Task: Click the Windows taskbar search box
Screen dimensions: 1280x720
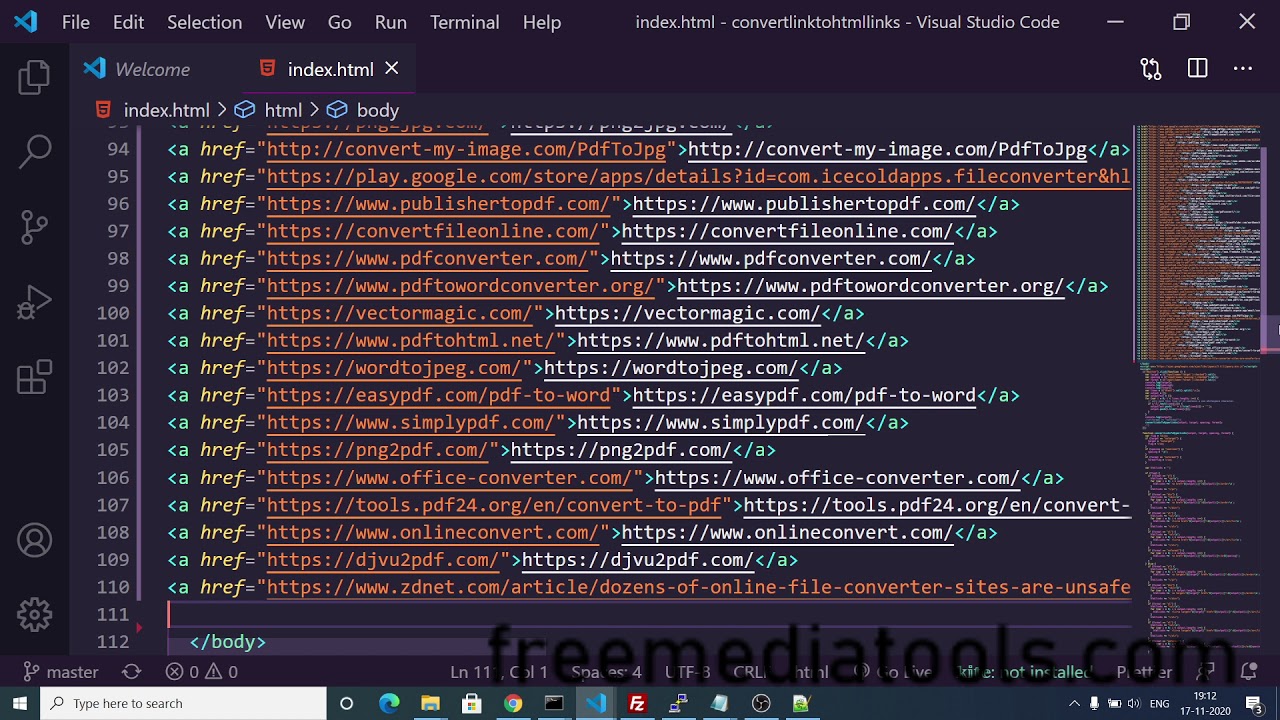Action: click(183, 703)
